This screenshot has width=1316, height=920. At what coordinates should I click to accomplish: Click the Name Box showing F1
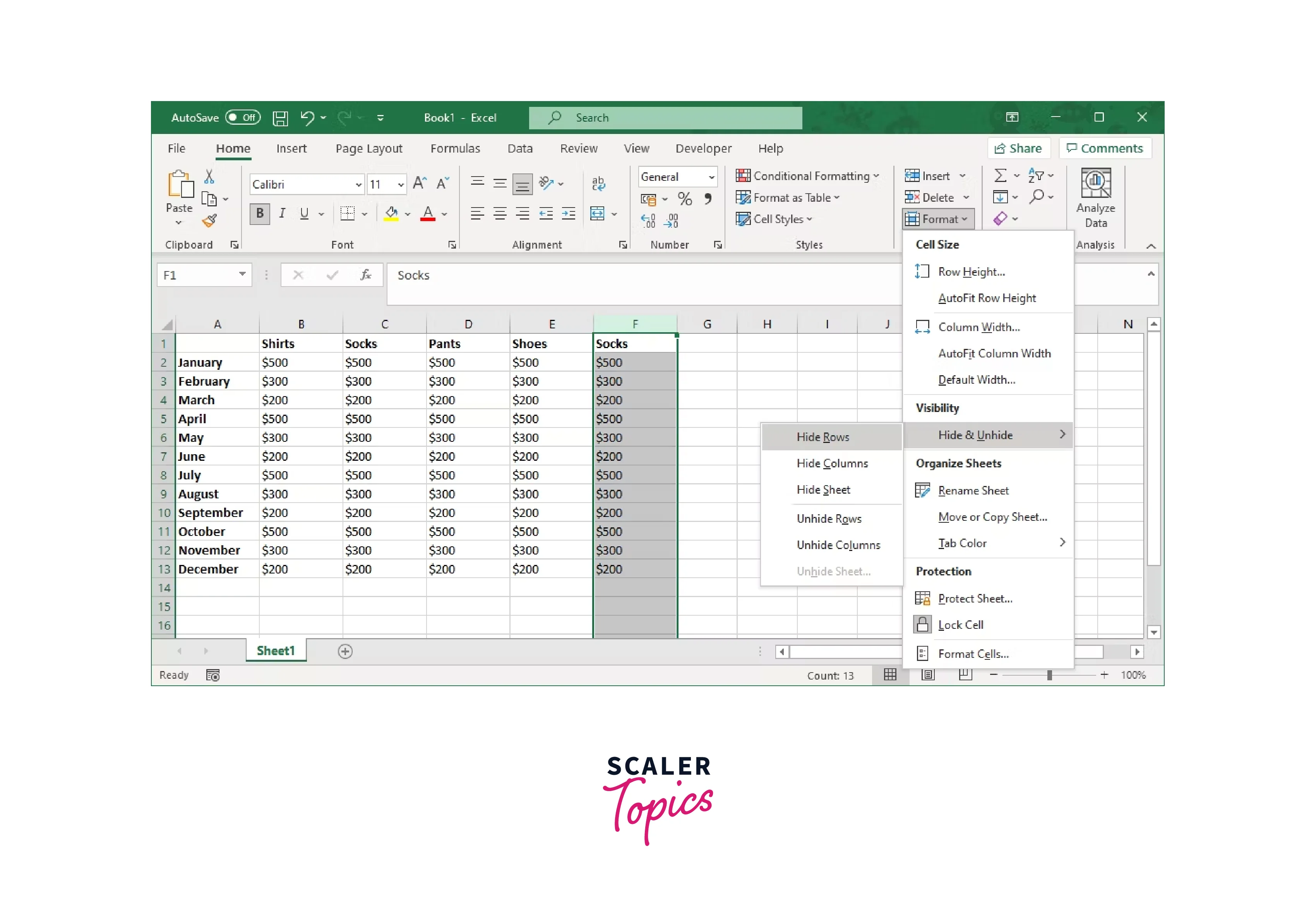(x=198, y=275)
